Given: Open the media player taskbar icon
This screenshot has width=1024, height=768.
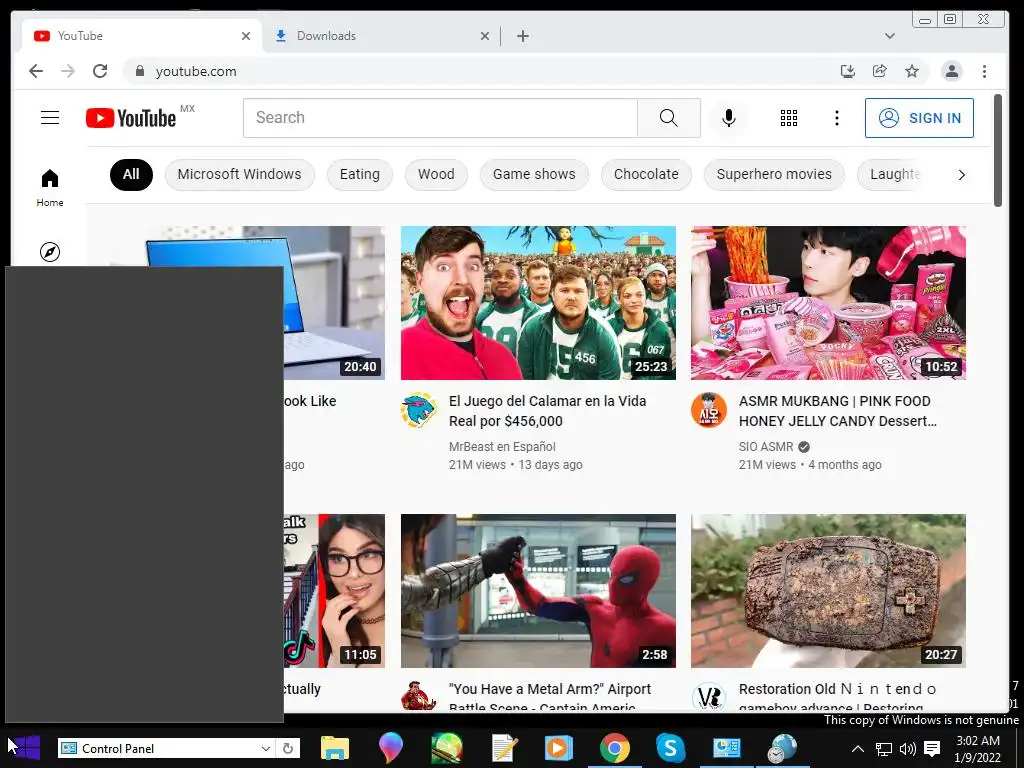Looking at the screenshot, I should pos(558,748).
